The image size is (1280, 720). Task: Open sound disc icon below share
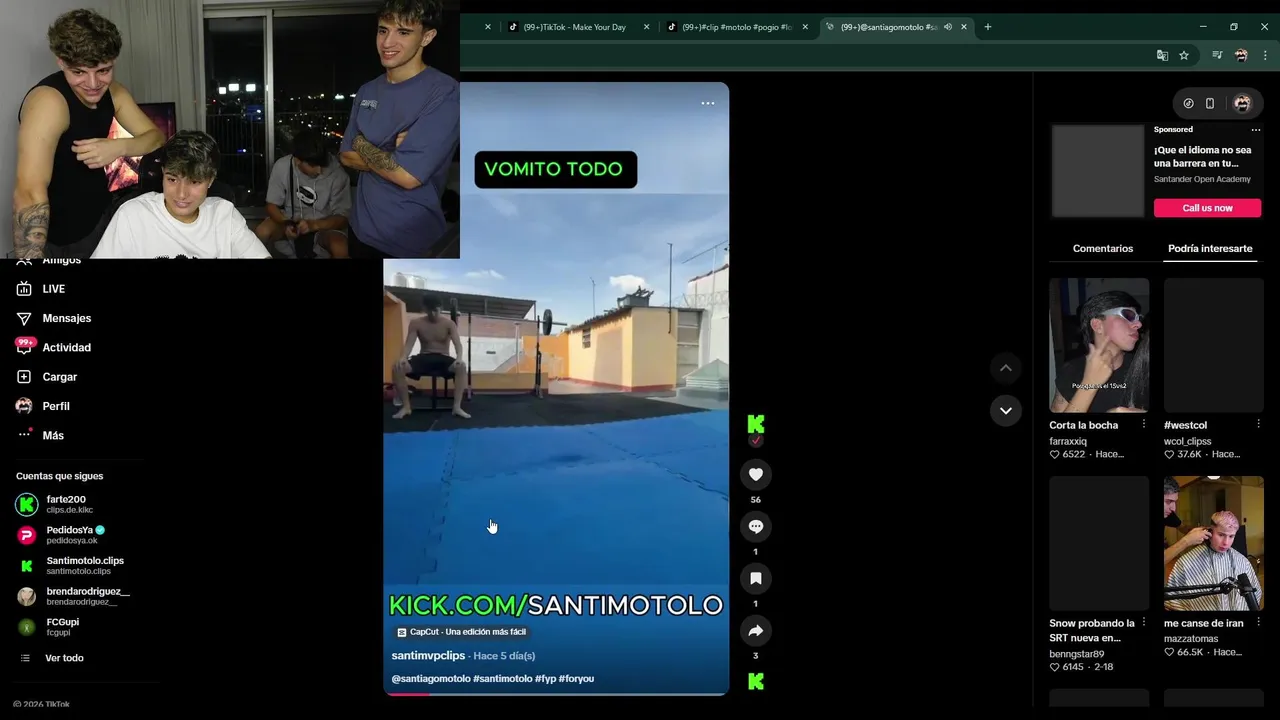coord(756,681)
